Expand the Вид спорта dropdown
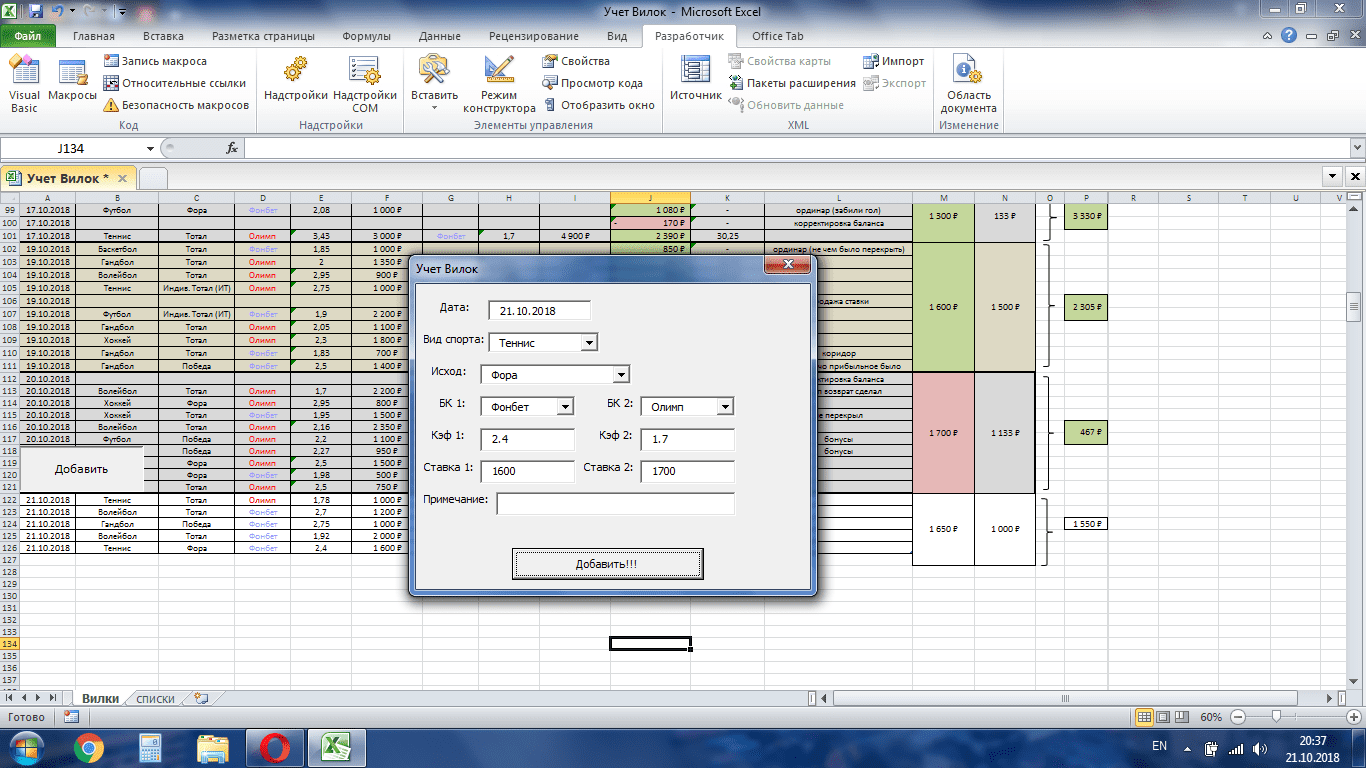Viewport: 1366px width, 768px height. click(x=588, y=343)
